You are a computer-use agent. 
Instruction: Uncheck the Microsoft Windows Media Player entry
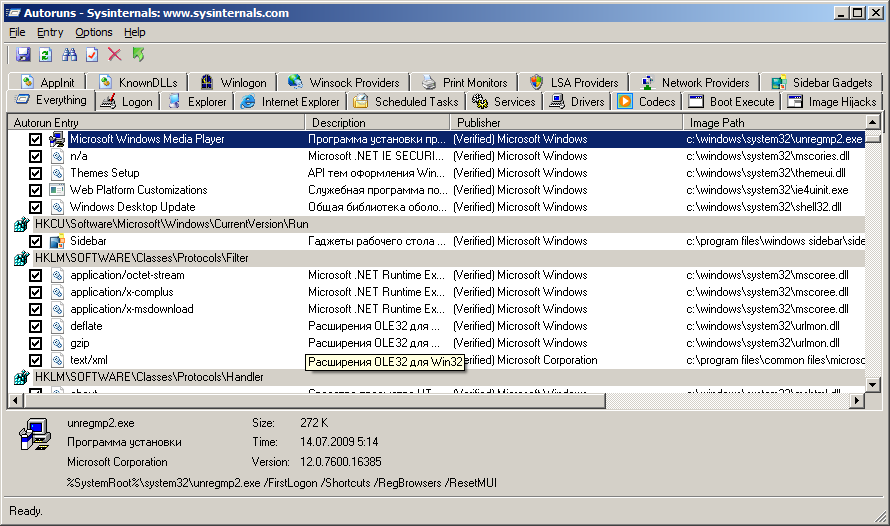(35, 140)
